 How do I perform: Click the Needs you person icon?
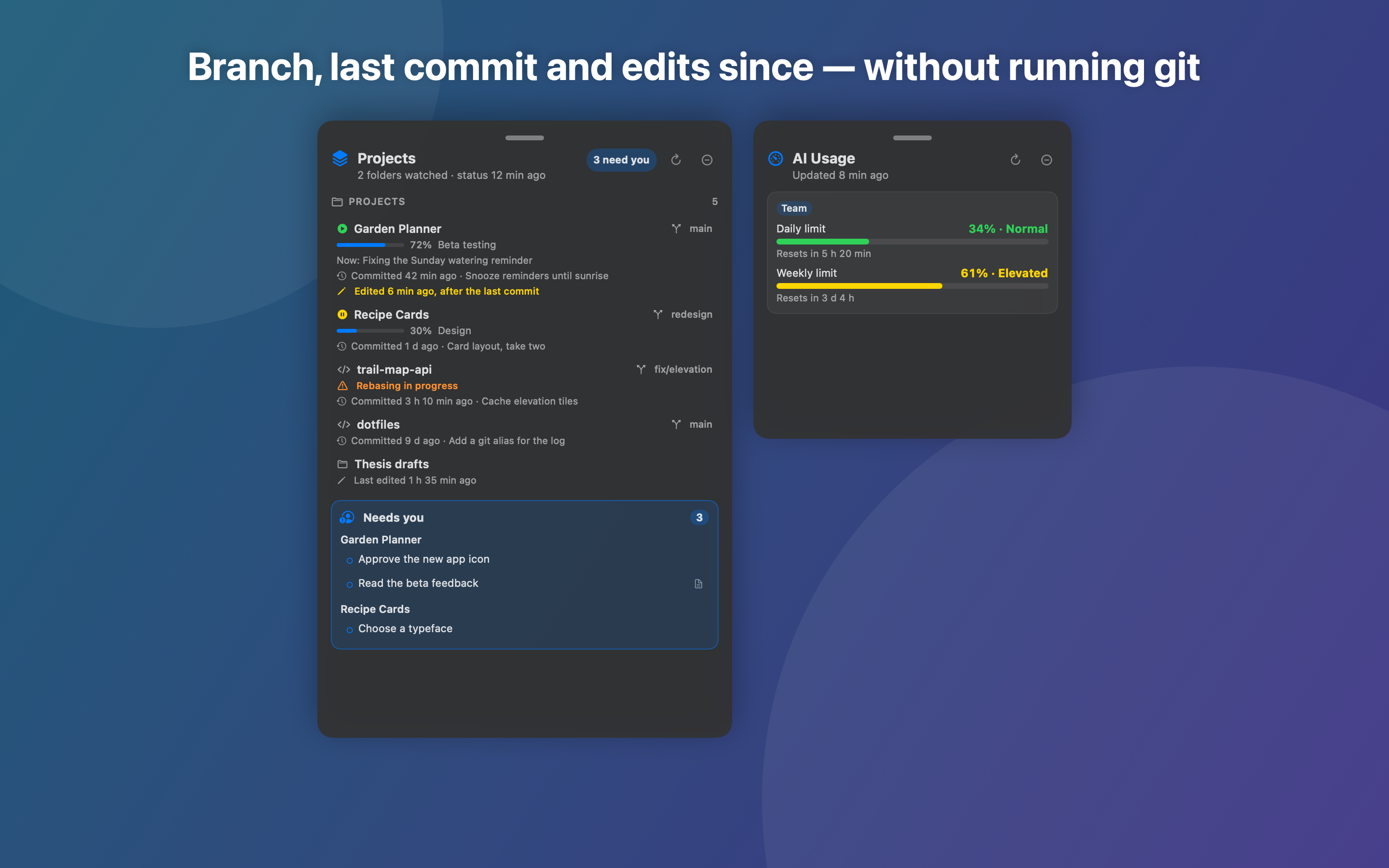[347, 517]
